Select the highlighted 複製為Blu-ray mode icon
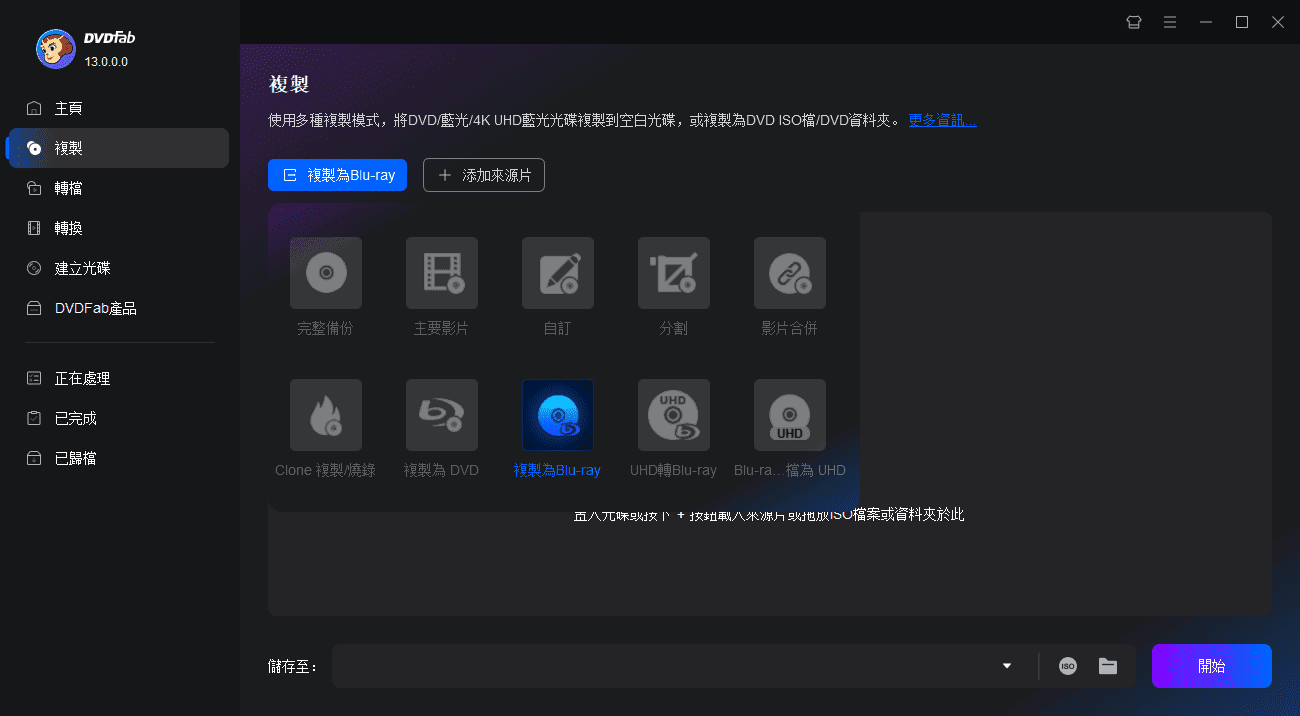 [558, 415]
